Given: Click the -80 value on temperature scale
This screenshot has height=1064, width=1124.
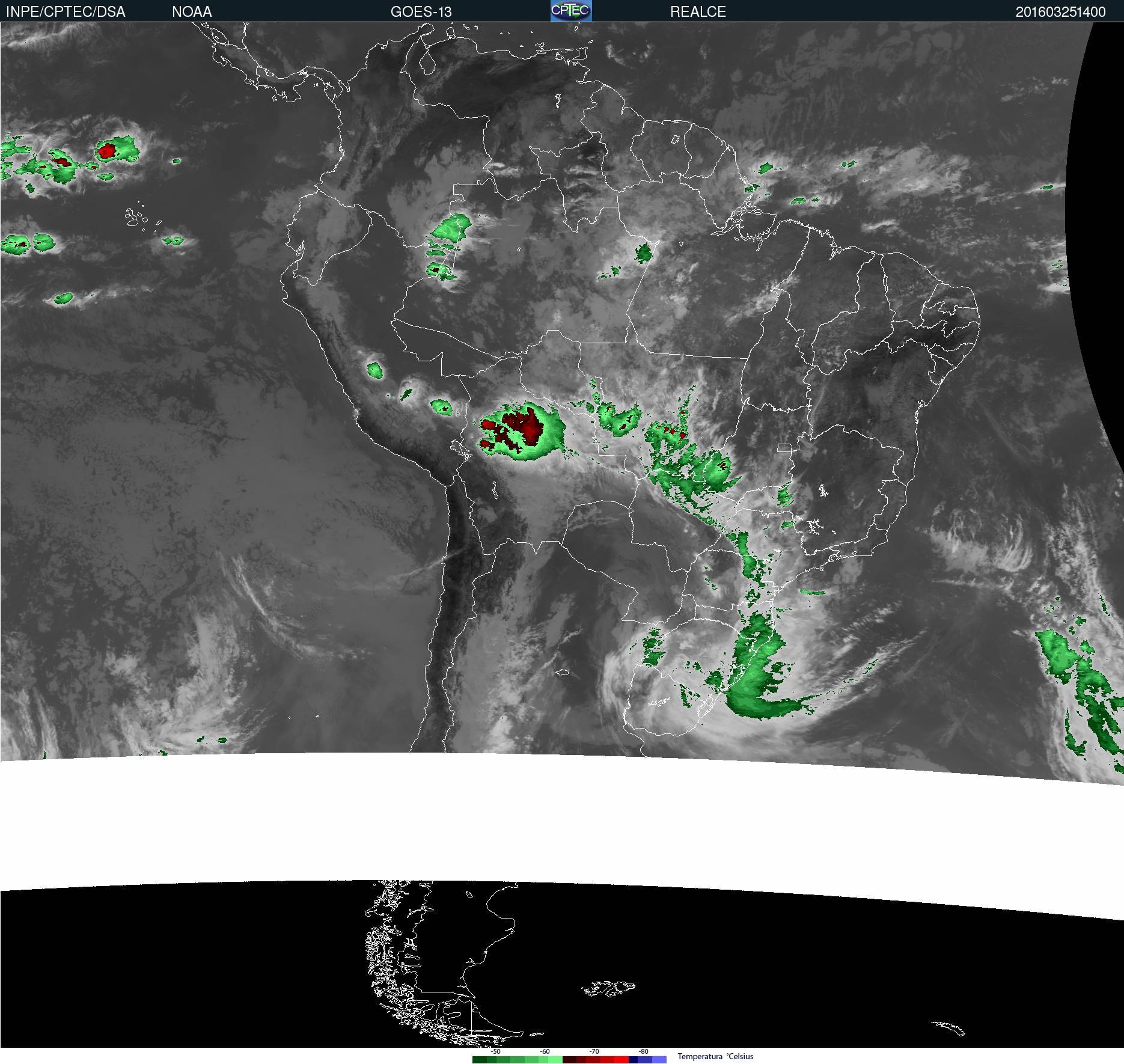Looking at the screenshot, I should (x=643, y=1051).
